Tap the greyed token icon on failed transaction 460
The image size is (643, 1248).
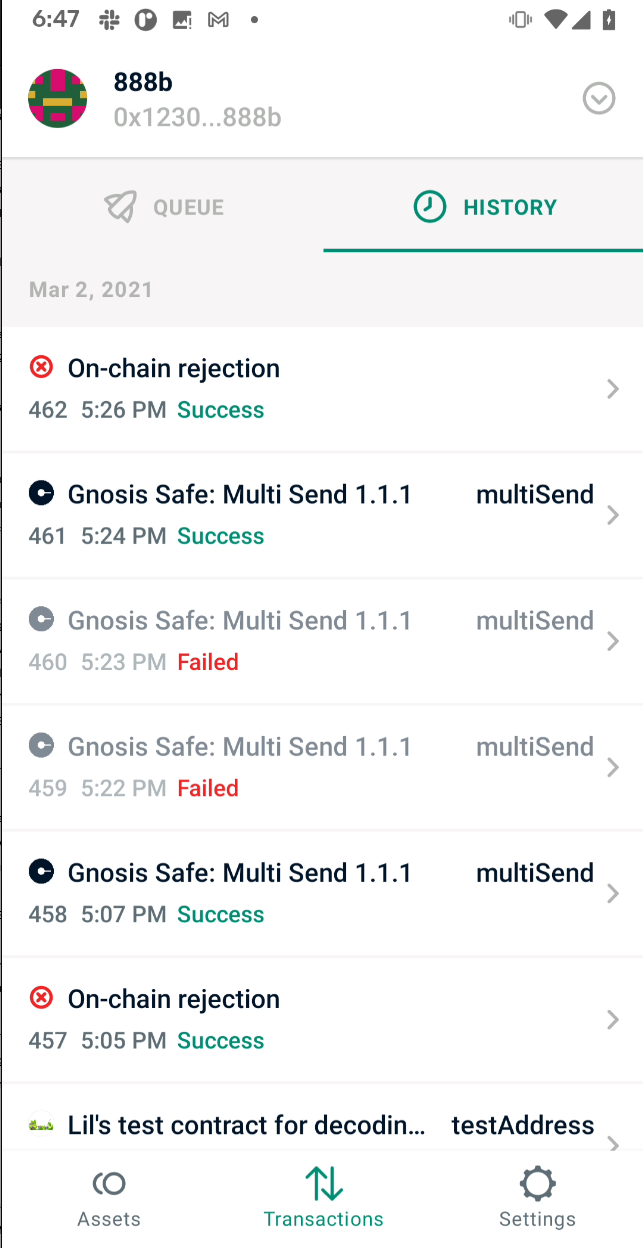click(40, 619)
